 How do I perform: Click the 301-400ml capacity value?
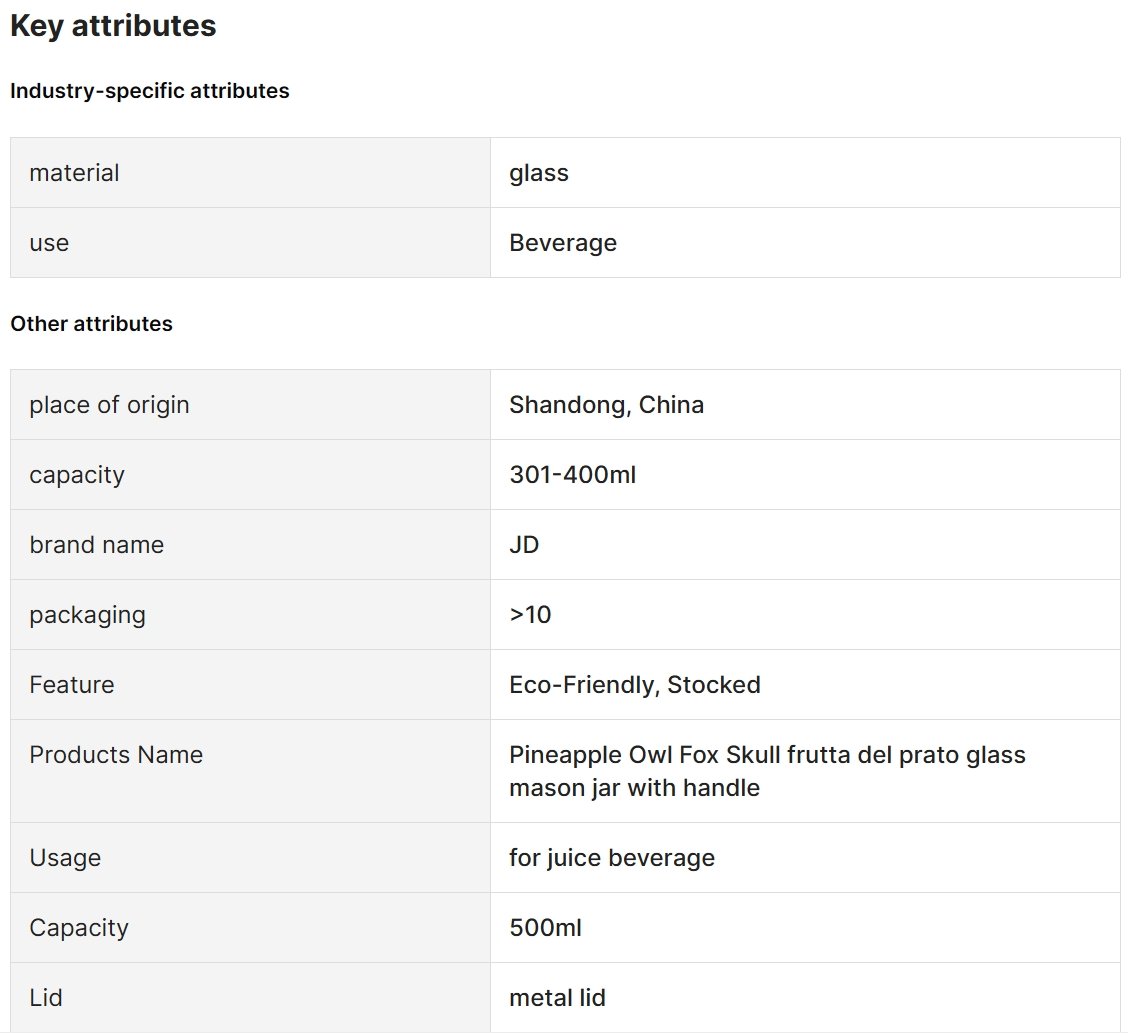pyautogui.click(x=573, y=475)
